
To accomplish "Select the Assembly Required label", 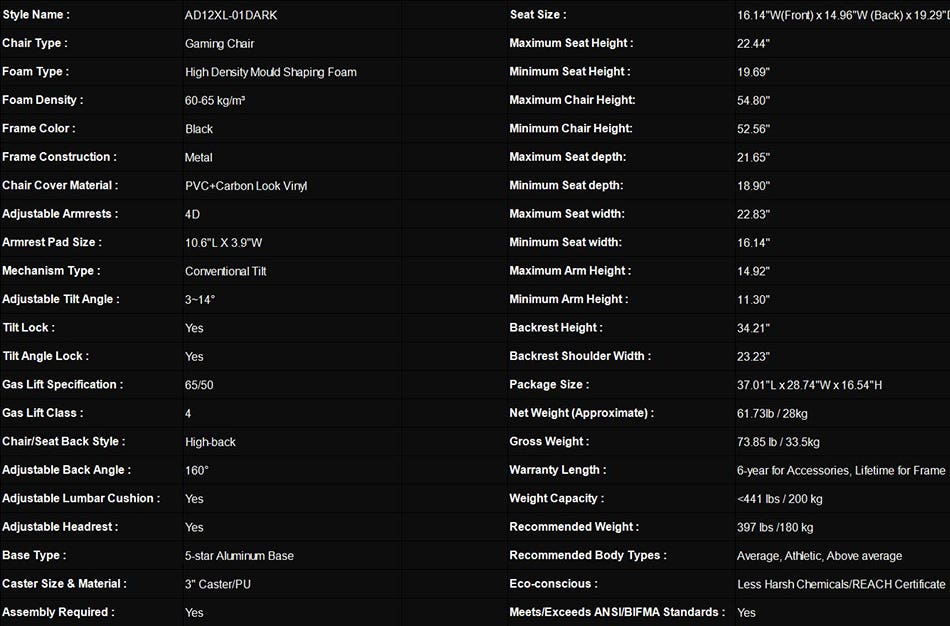I will 58,613.
